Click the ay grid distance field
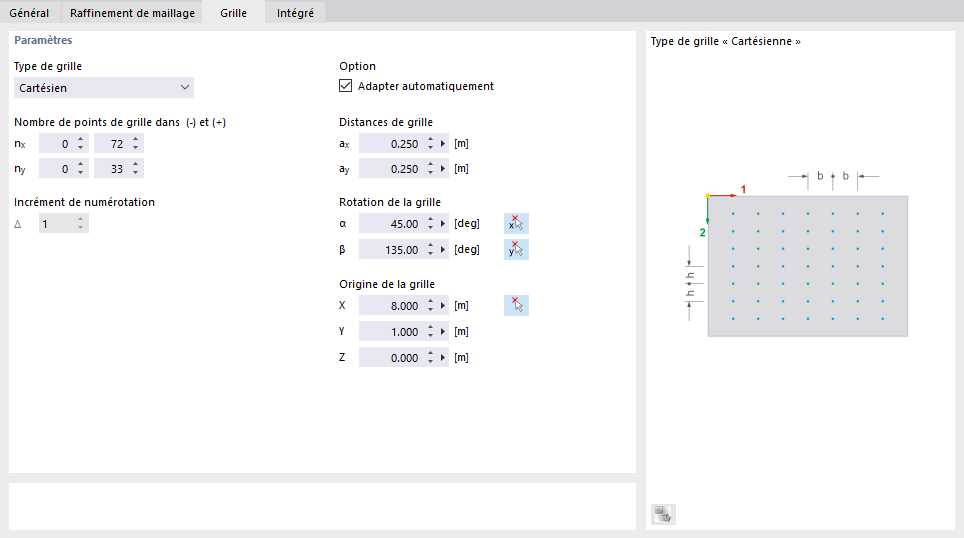 tap(390, 170)
